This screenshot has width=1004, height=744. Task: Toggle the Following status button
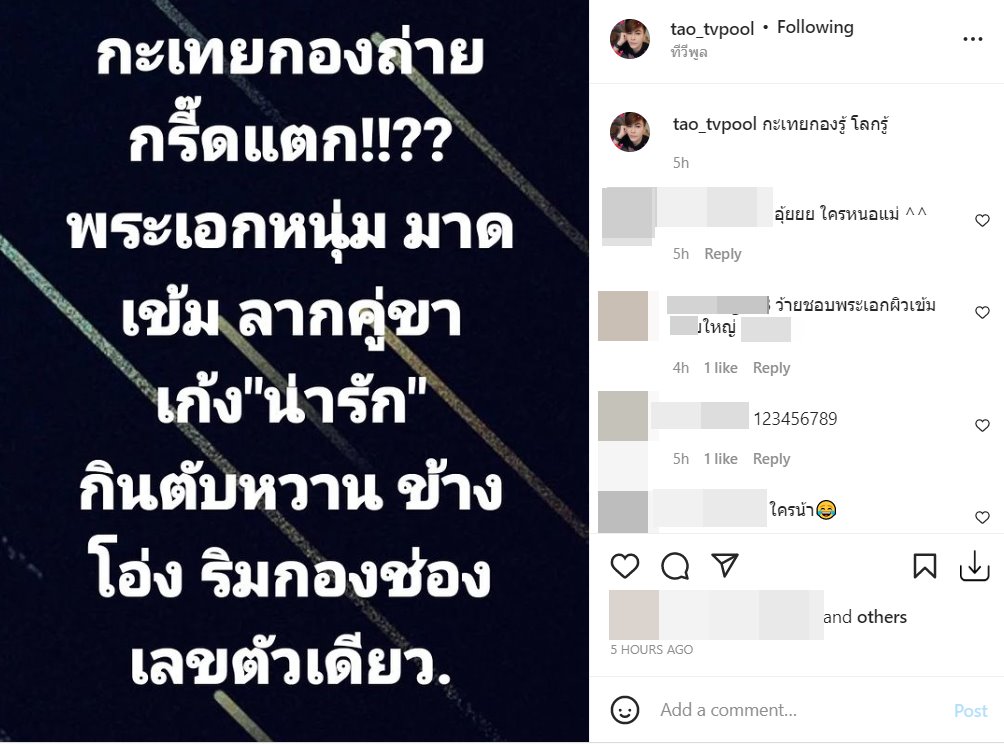coord(815,28)
